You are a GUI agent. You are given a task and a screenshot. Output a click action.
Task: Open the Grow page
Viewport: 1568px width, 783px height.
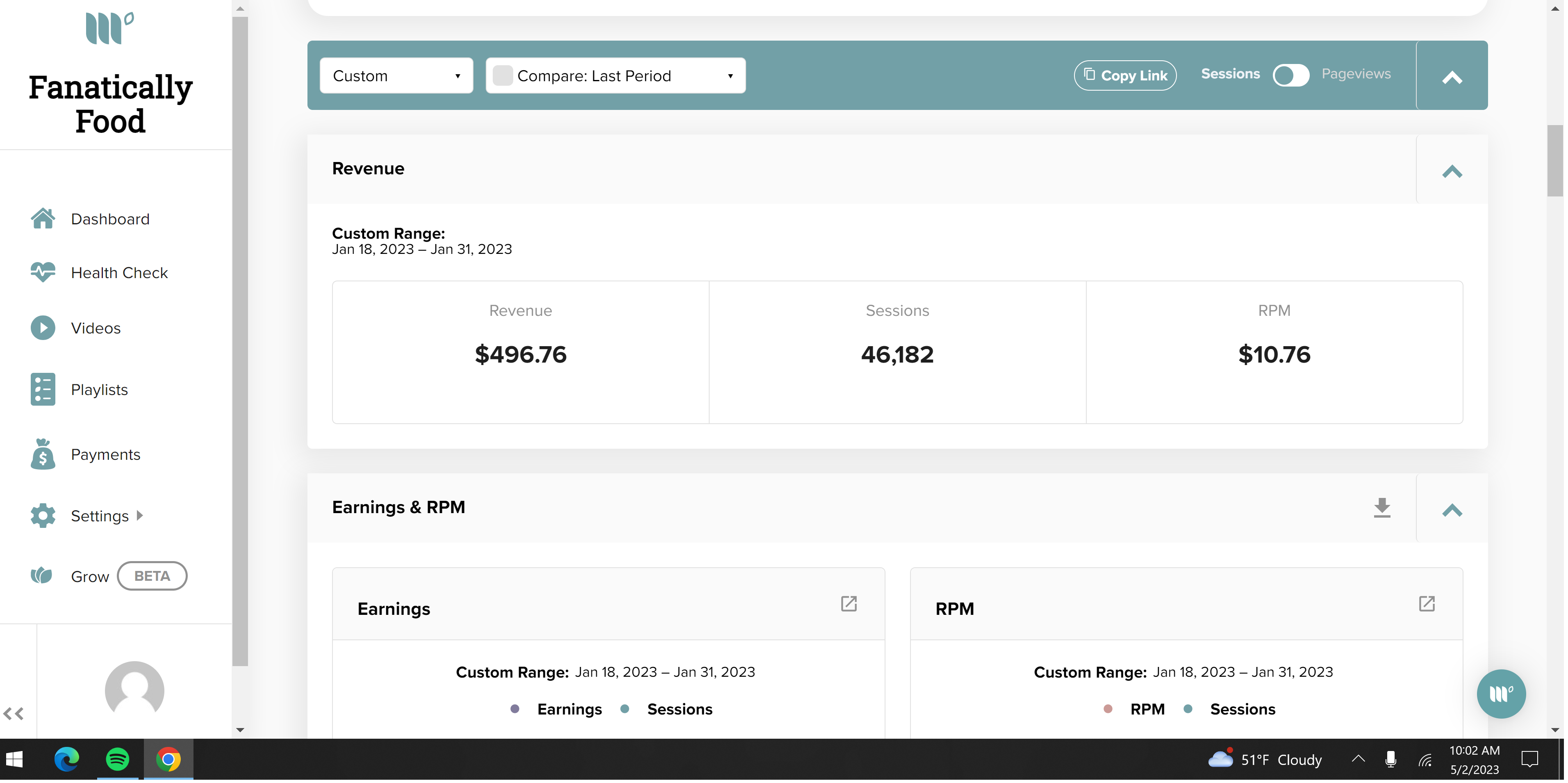click(90, 577)
